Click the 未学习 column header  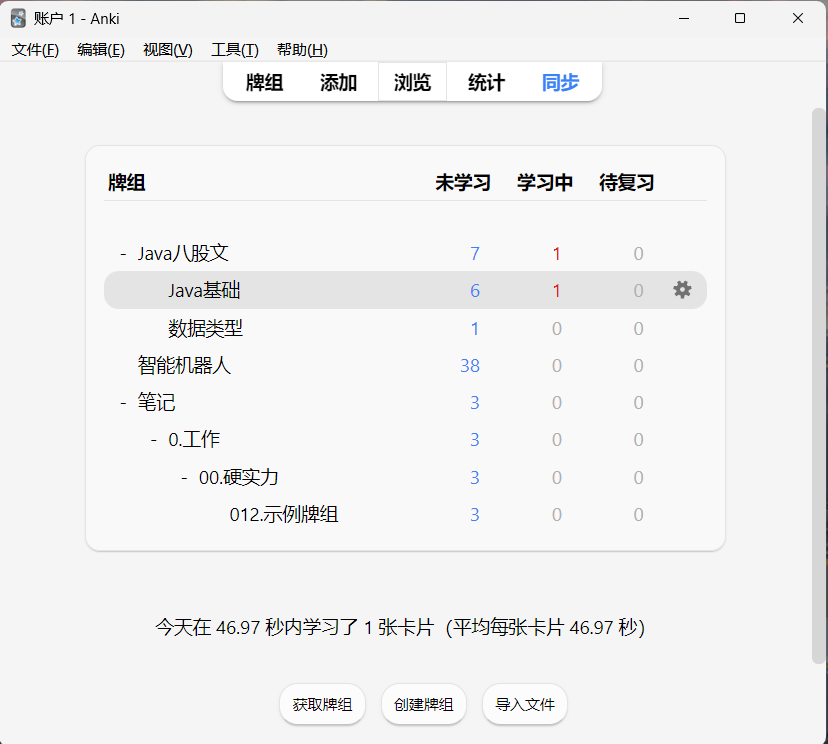[x=463, y=183]
